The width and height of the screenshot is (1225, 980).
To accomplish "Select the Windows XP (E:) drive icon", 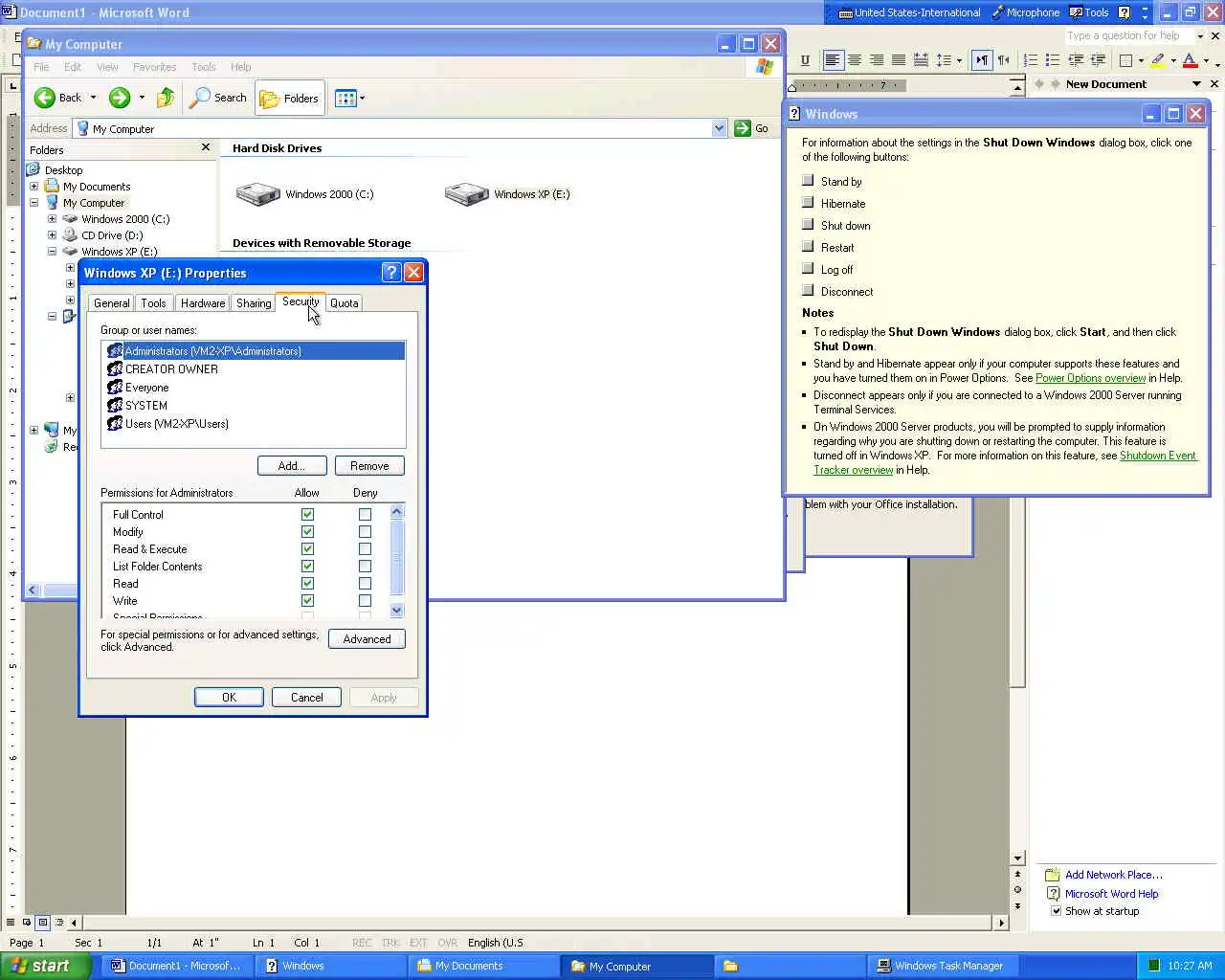I will point(467,194).
